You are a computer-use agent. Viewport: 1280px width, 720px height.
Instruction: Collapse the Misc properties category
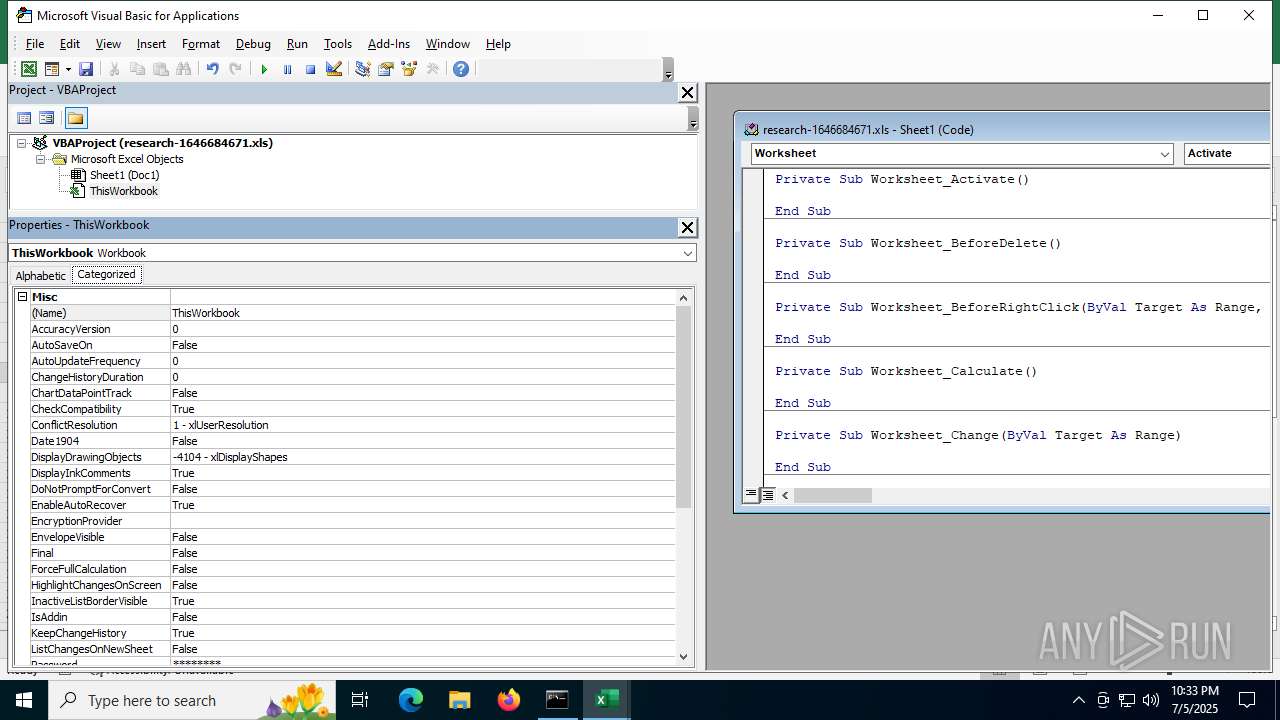point(22,297)
